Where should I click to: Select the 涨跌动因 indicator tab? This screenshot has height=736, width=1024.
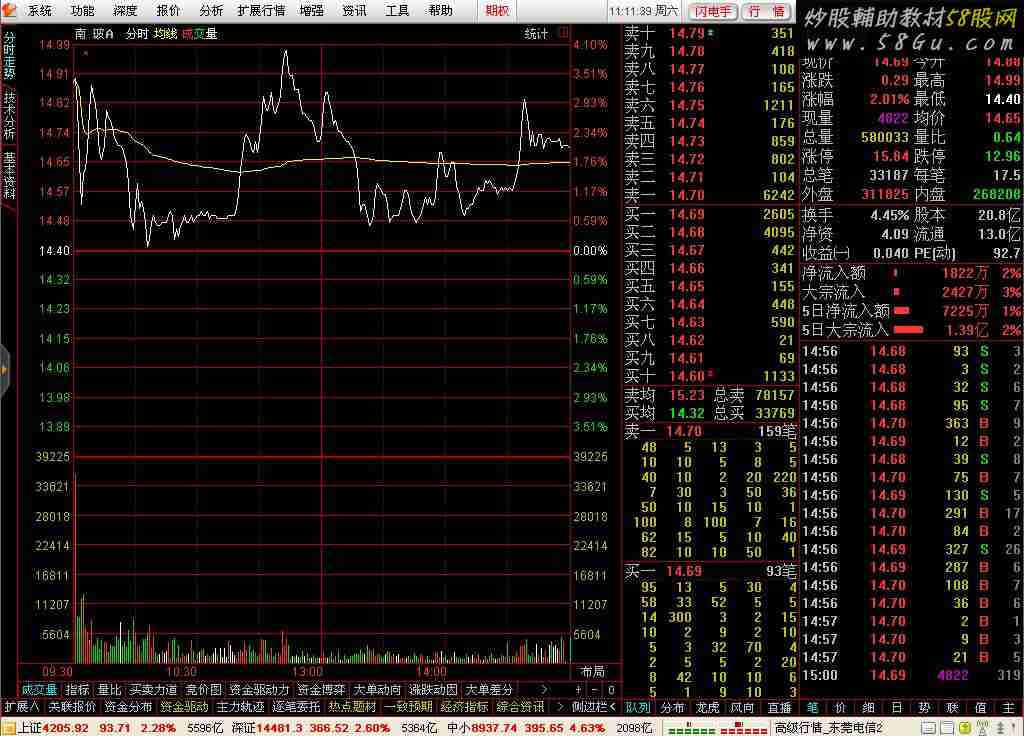coord(433,690)
